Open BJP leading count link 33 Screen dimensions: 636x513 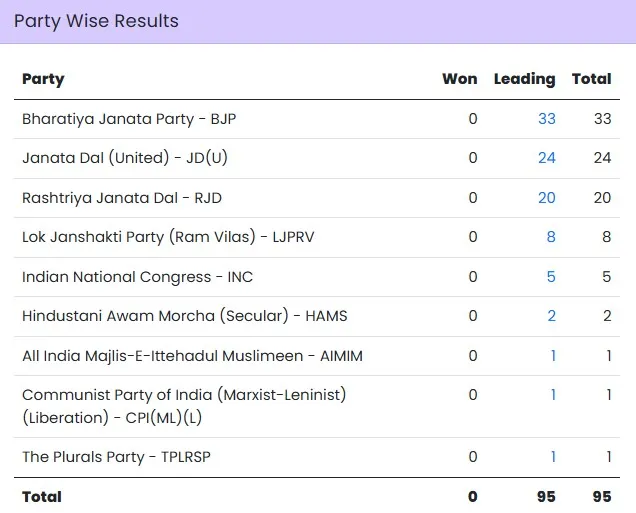546,119
